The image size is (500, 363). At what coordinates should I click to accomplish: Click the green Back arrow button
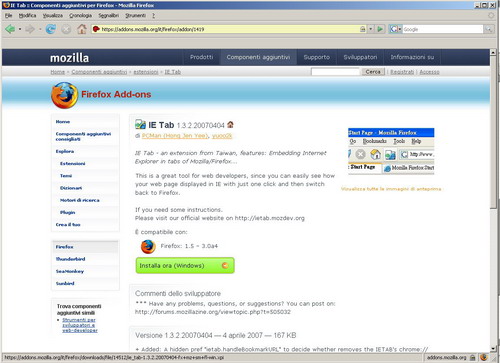point(10,29)
